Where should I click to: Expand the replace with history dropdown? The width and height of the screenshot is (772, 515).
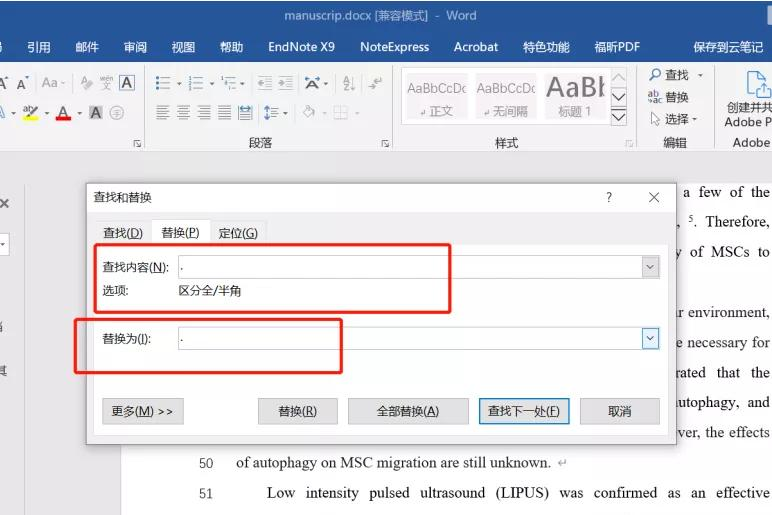pos(650,338)
